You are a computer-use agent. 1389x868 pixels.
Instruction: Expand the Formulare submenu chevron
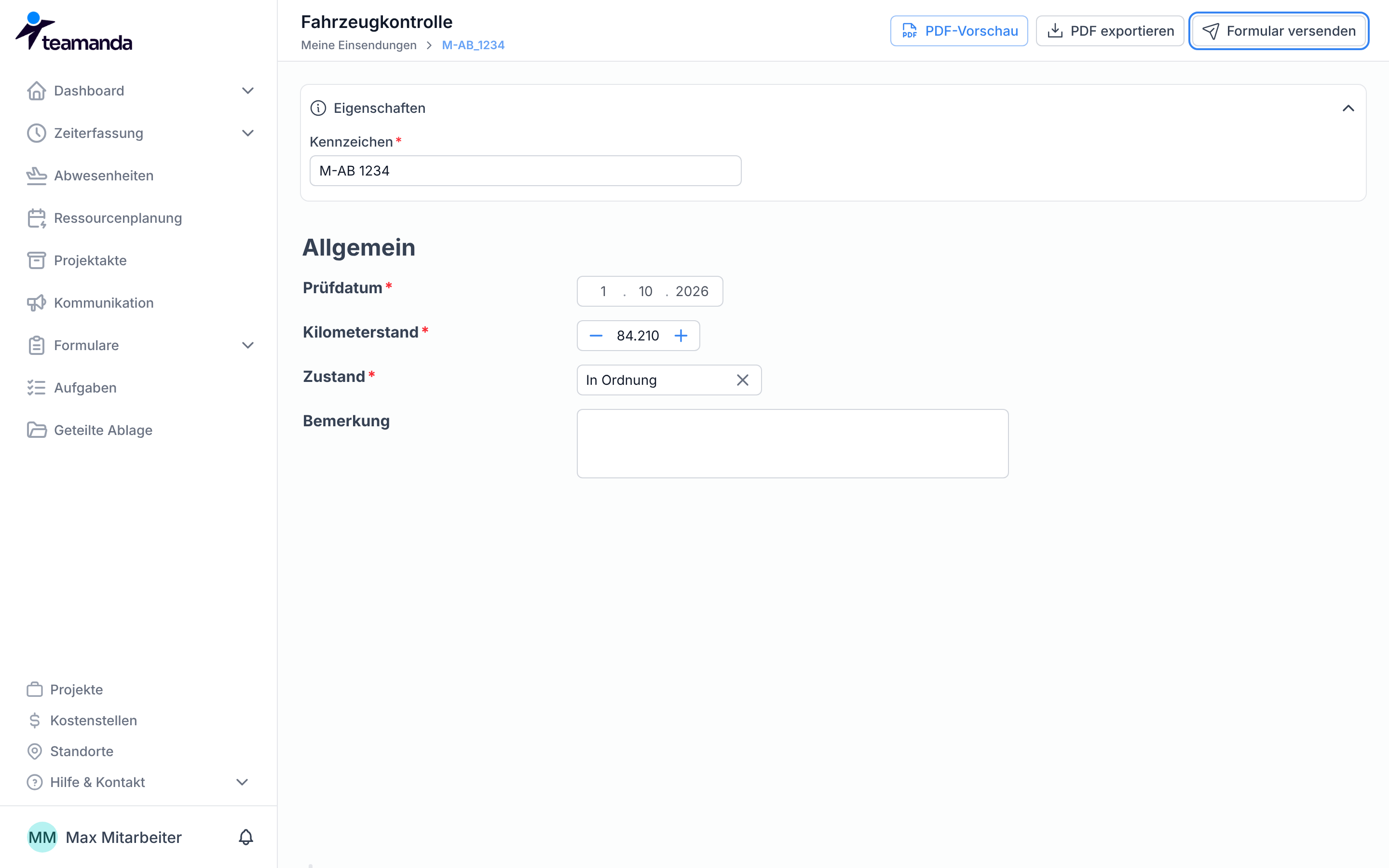tap(248, 346)
